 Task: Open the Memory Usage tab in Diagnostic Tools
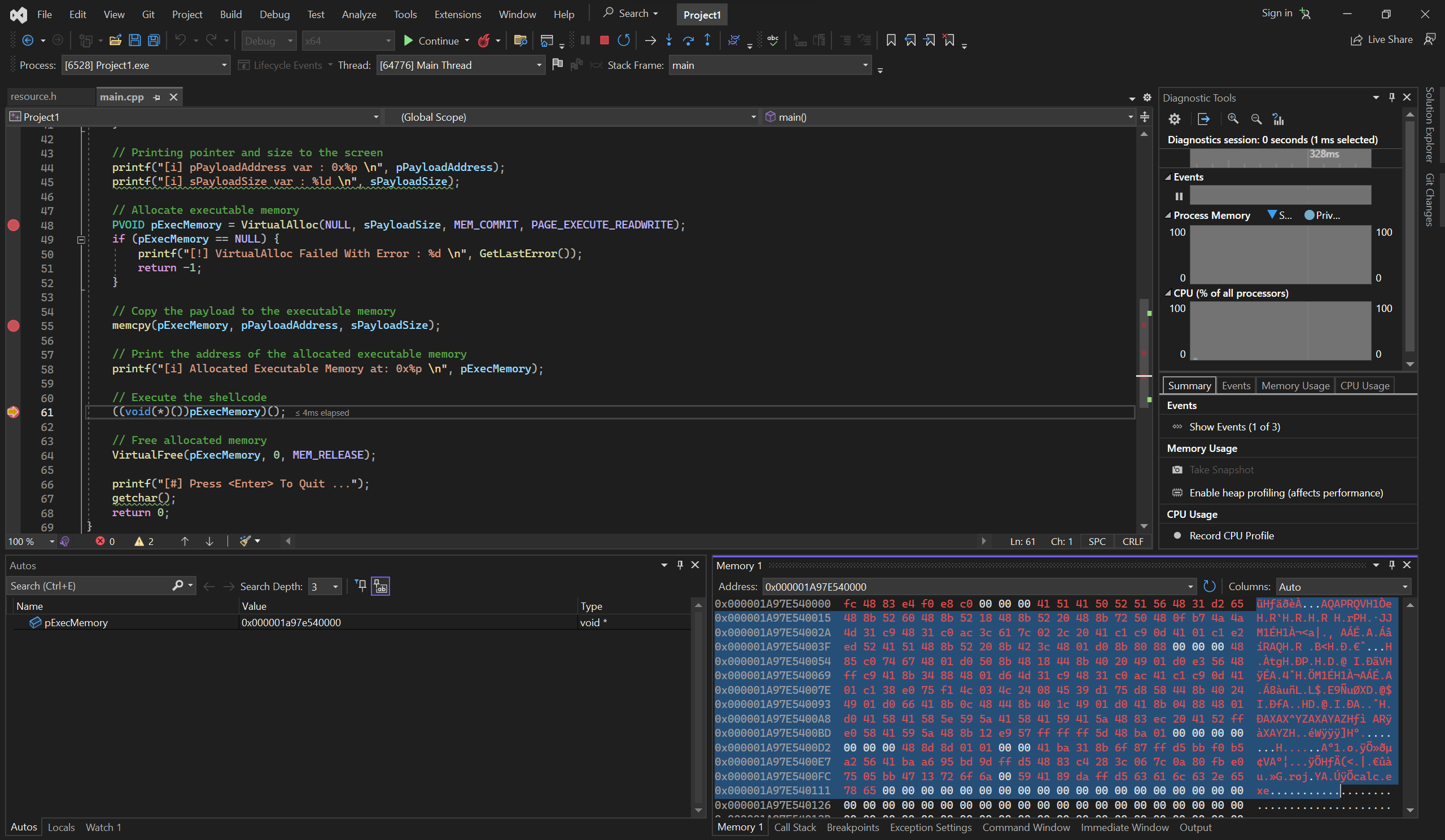coord(1295,386)
